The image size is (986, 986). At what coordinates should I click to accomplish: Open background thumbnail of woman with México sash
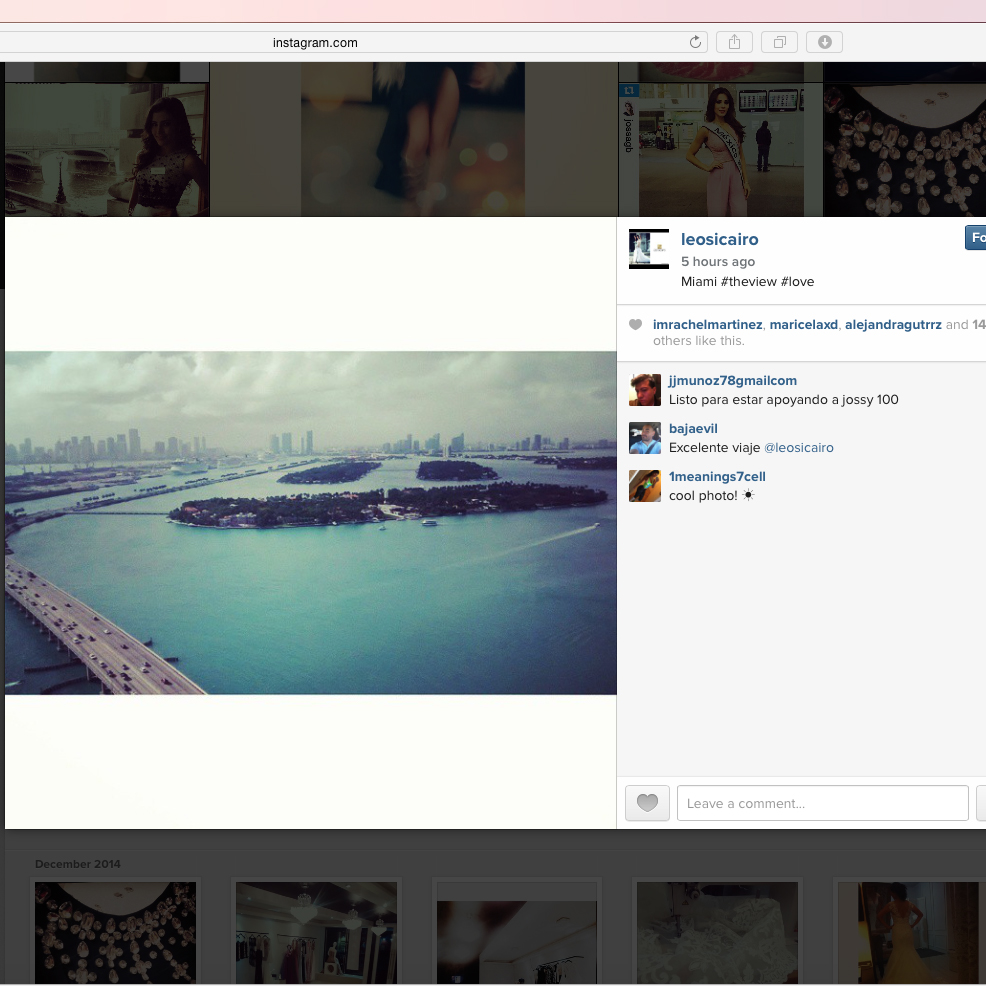tap(721, 150)
